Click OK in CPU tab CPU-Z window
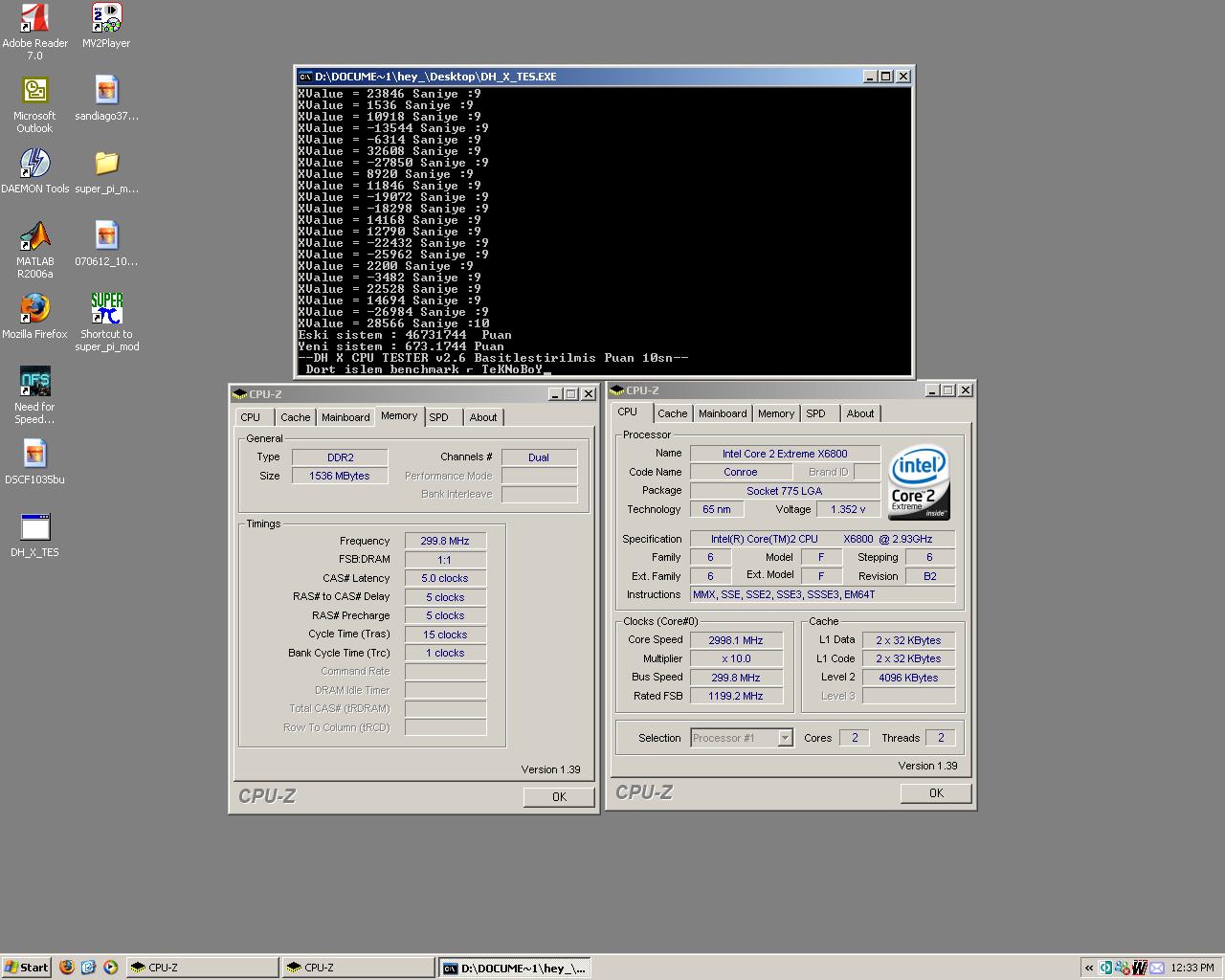The width and height of the screenshot is (1225, 980). (936, 792)
